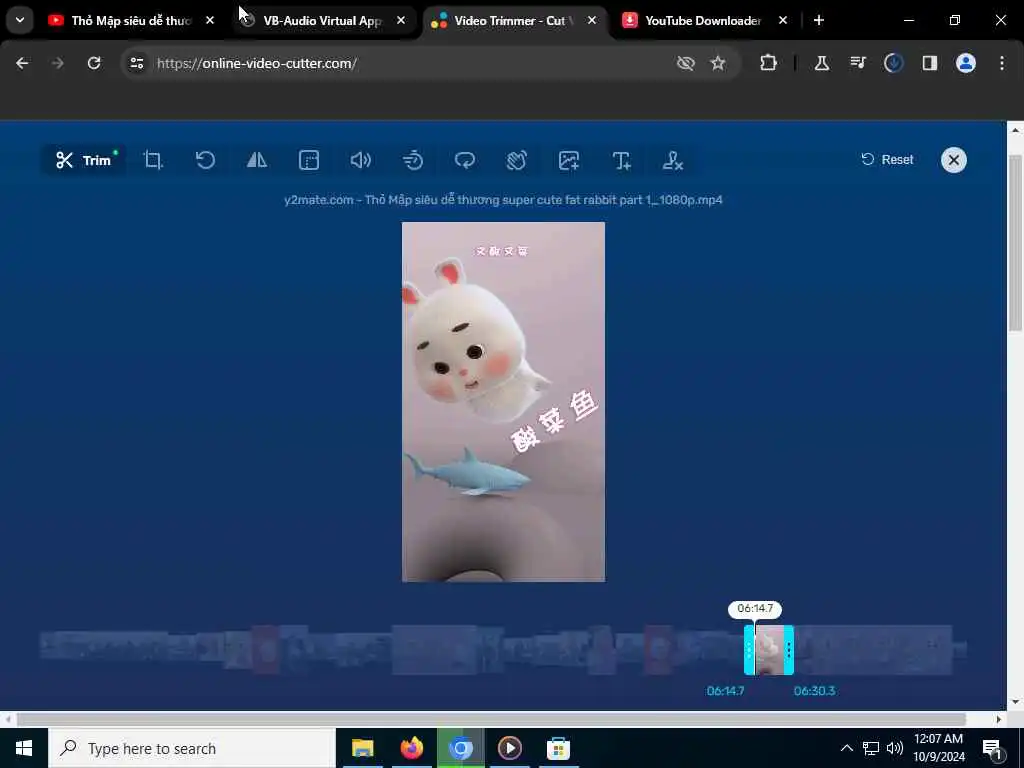The width and height of the screenshot is (1024, 768).
Task: Close the editor with round X button
Action: coord(953,160)
